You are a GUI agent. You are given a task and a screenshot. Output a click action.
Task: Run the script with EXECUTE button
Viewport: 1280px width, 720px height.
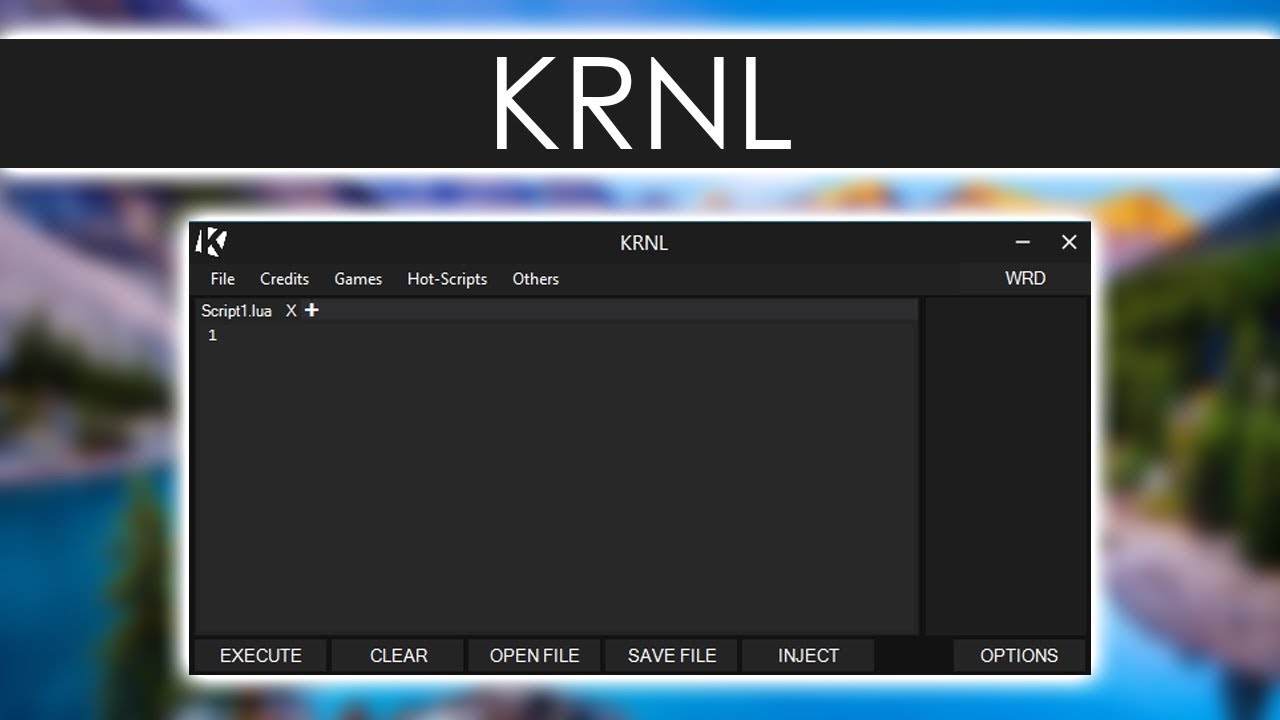coord(260,656)
